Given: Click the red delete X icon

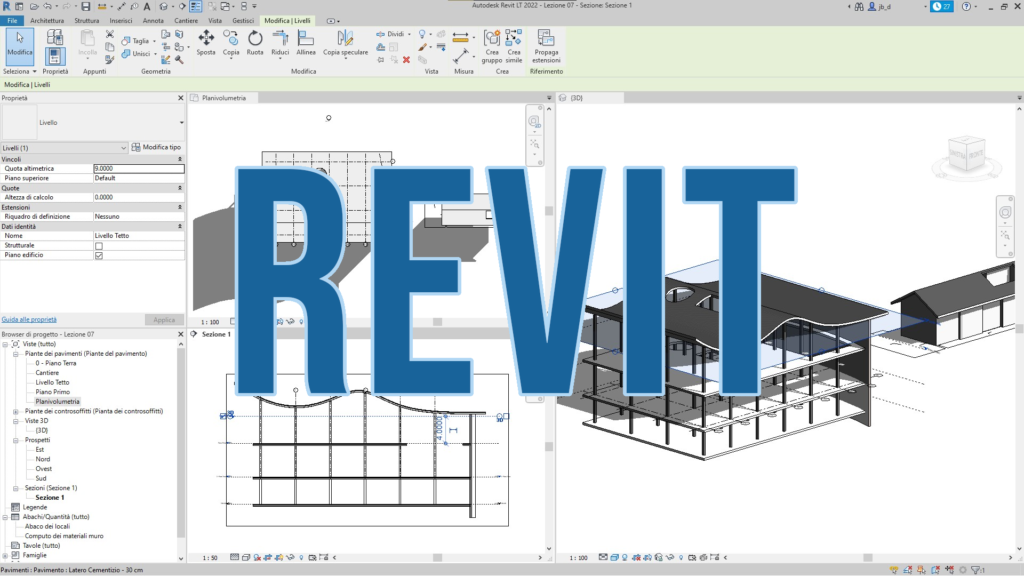Looking at the screenshot, I should pos(406,60).
